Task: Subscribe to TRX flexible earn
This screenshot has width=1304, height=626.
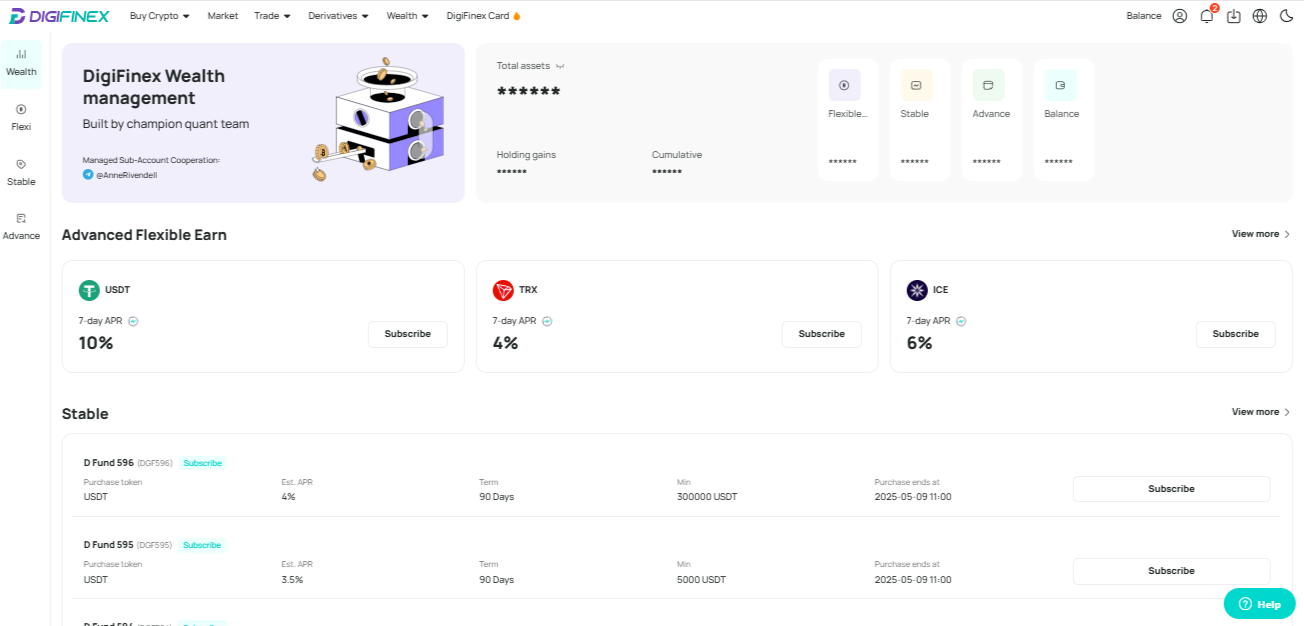Action: tap(821, 334)
